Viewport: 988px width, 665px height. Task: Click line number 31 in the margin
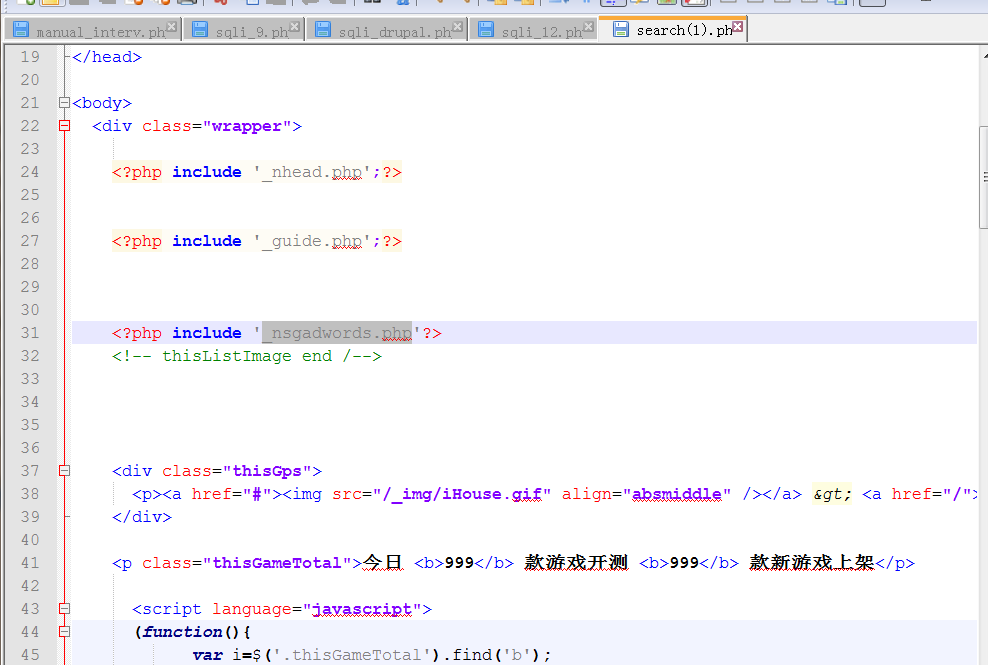[x=30, y=333]
